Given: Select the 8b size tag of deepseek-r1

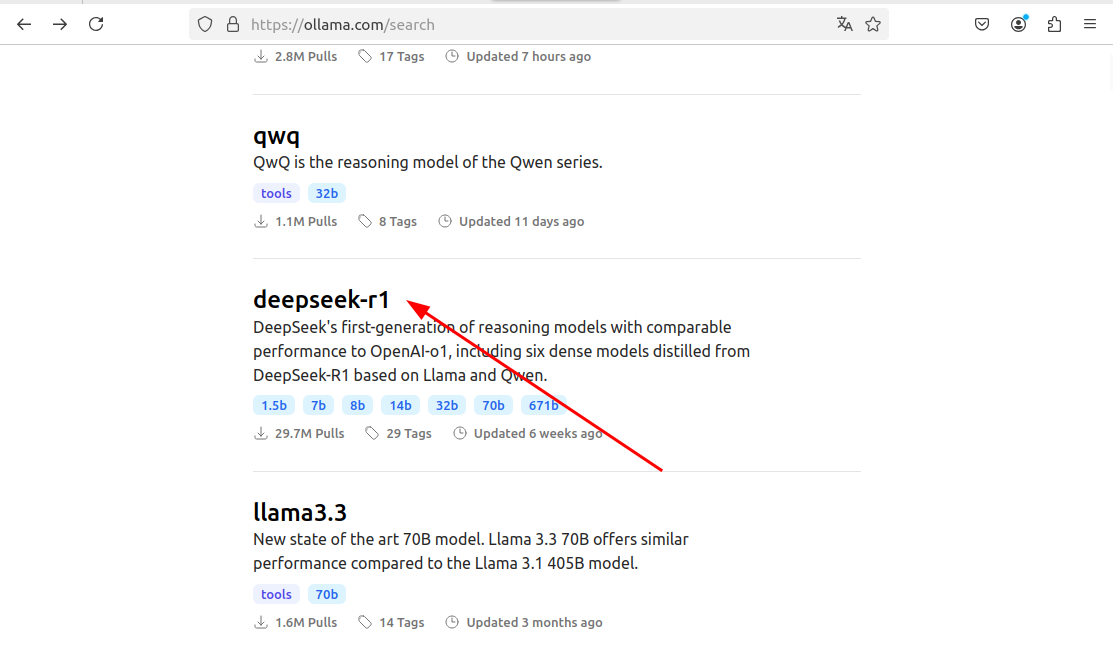Looking at the screenshot, I should point(357,405).
